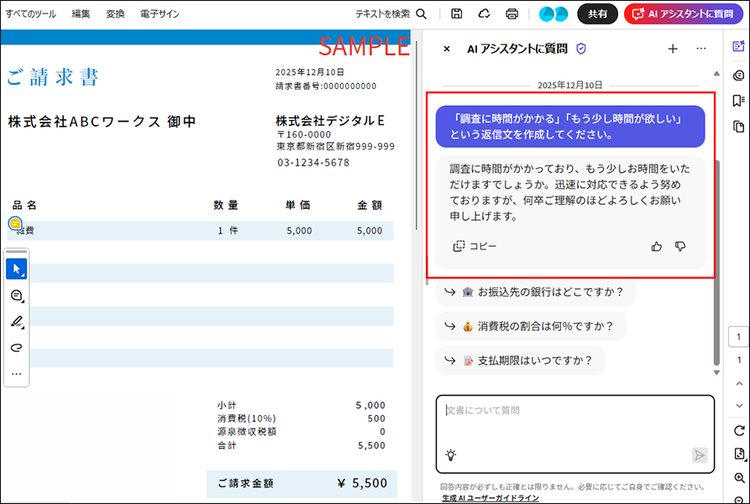Click the save floppy disk icon

(x=456, y=14)
